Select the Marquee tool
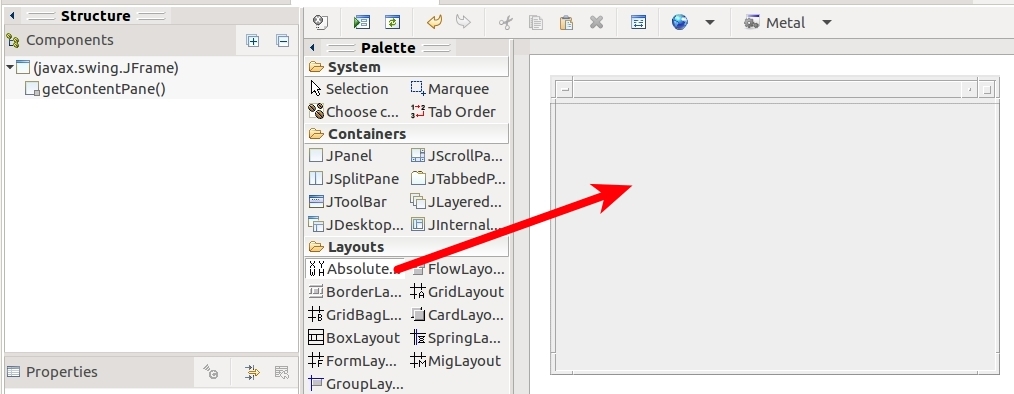1014x394 pixels. pyautogui.click(x=450, y=89)
